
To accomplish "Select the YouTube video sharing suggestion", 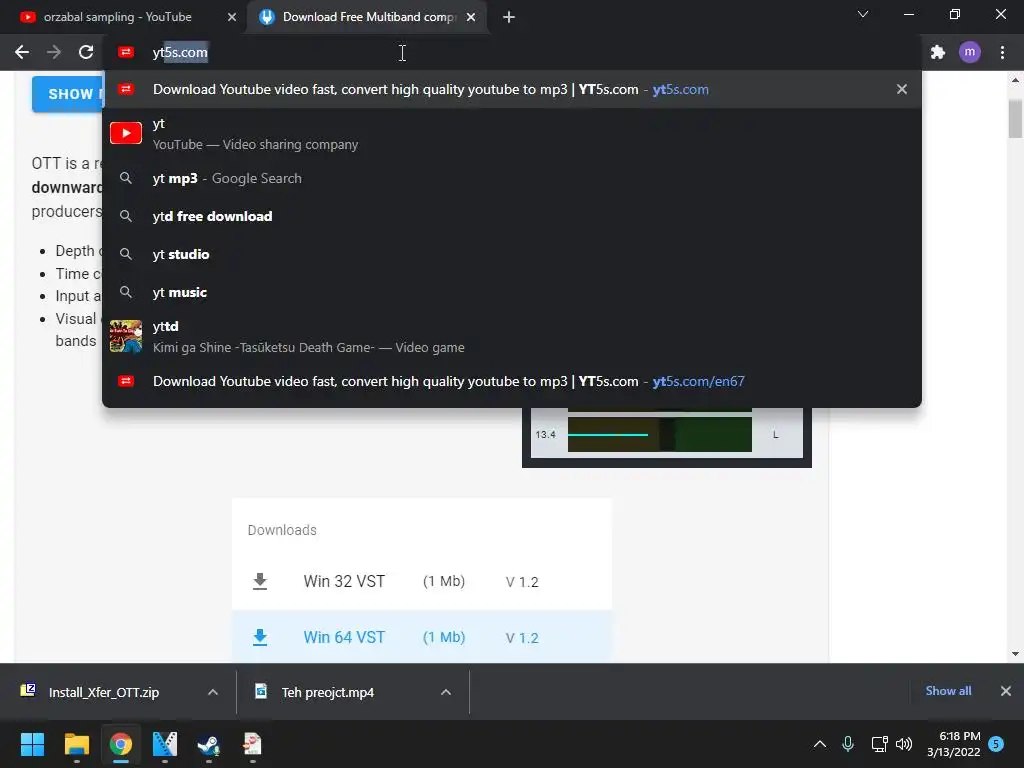I will pyautogui.click(x=511, y=133).
